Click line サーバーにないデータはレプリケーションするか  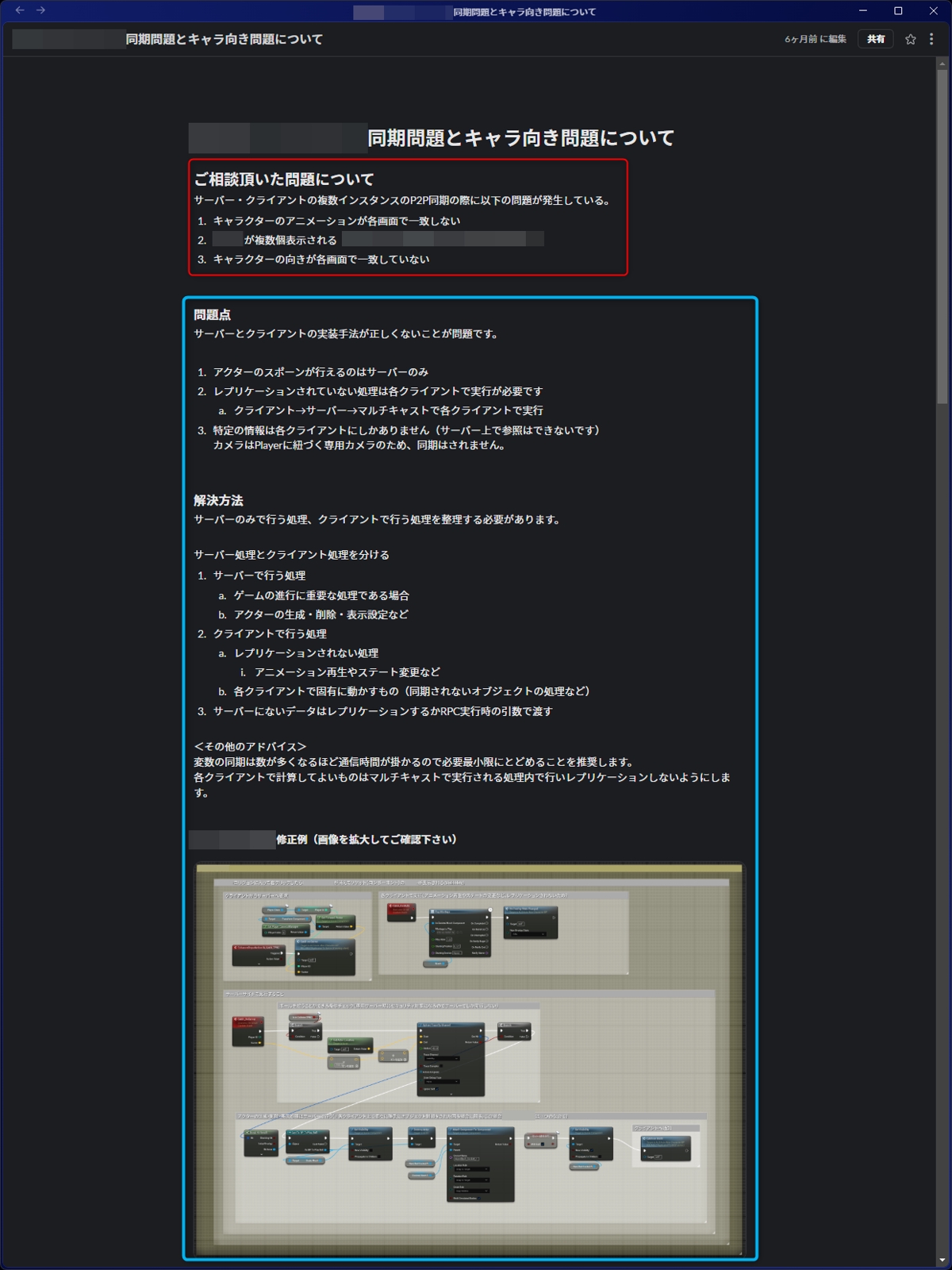click(383, 711)
